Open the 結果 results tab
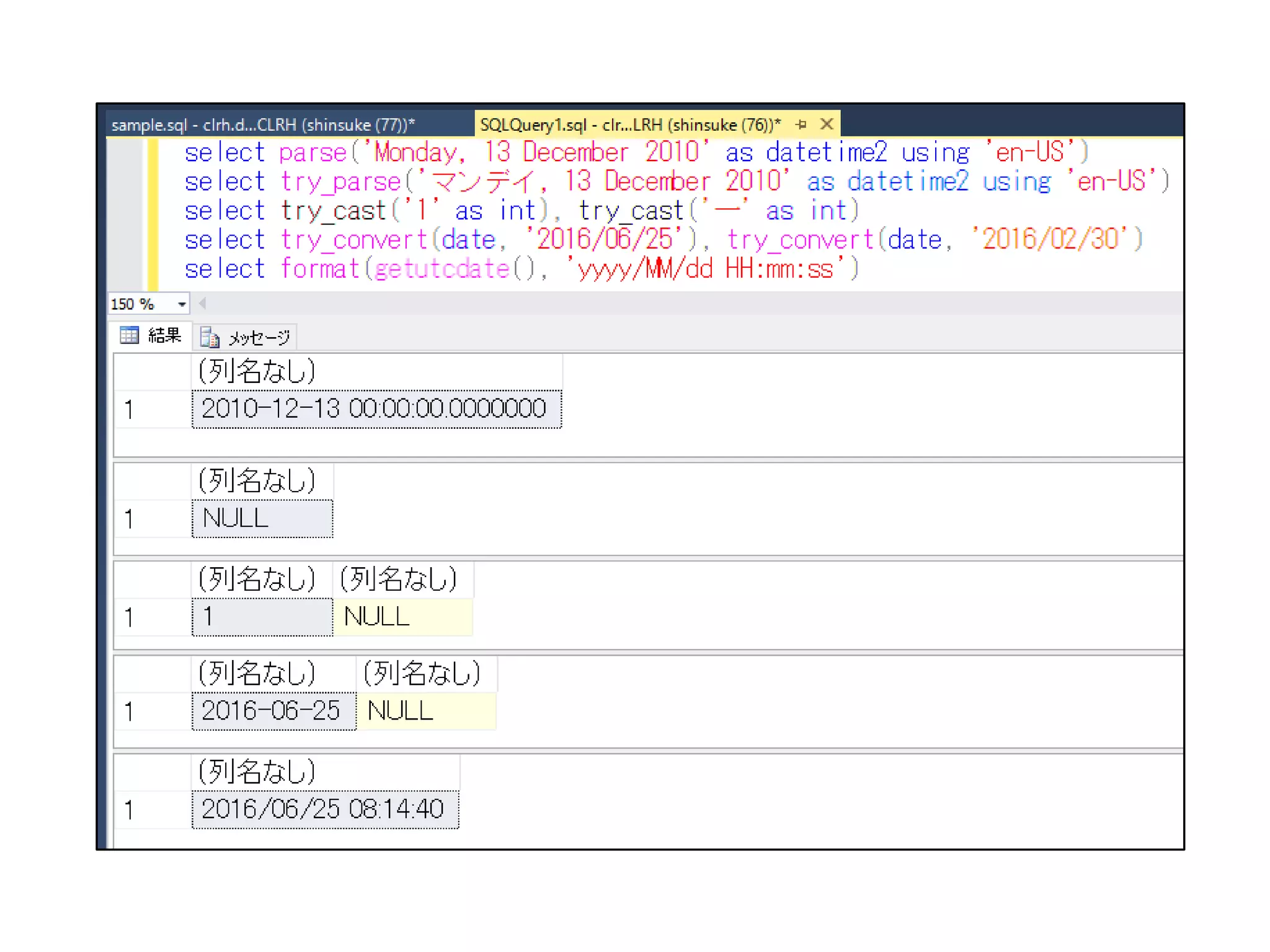Image resolution: width=1270 pixels, height=952 pixels. [x=164, y=336]
